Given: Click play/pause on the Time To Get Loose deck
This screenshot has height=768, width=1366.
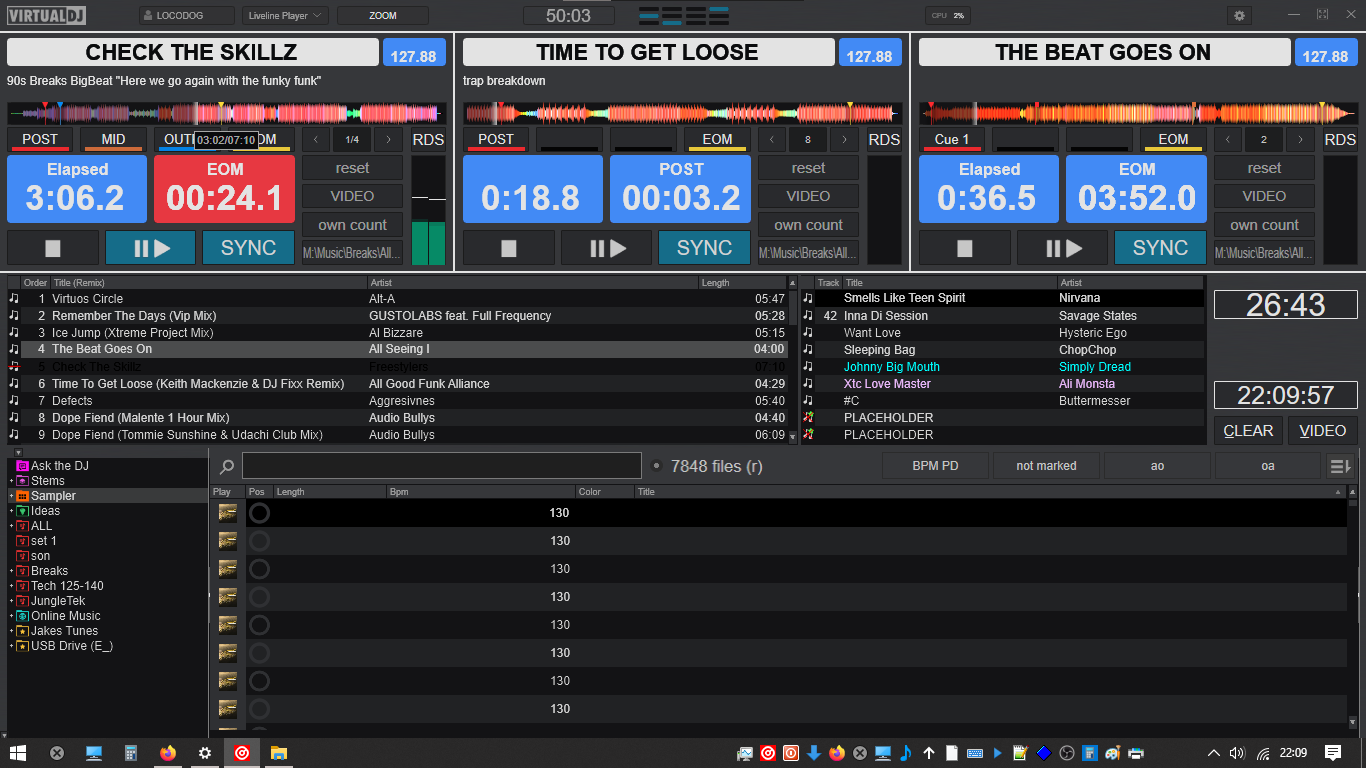Looking at the screenshot, I should [x=606, y=248].
